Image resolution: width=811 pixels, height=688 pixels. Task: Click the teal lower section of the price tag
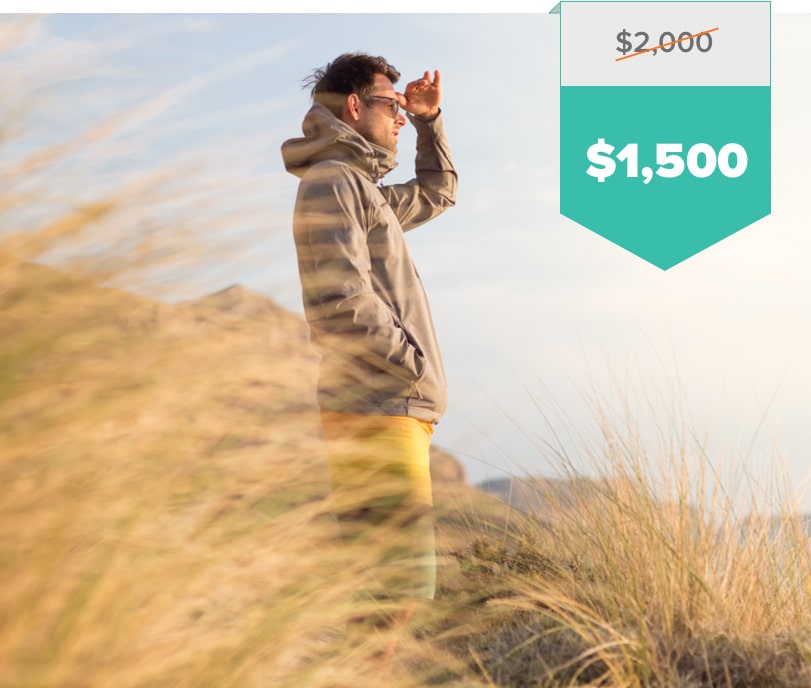(666, 166)
